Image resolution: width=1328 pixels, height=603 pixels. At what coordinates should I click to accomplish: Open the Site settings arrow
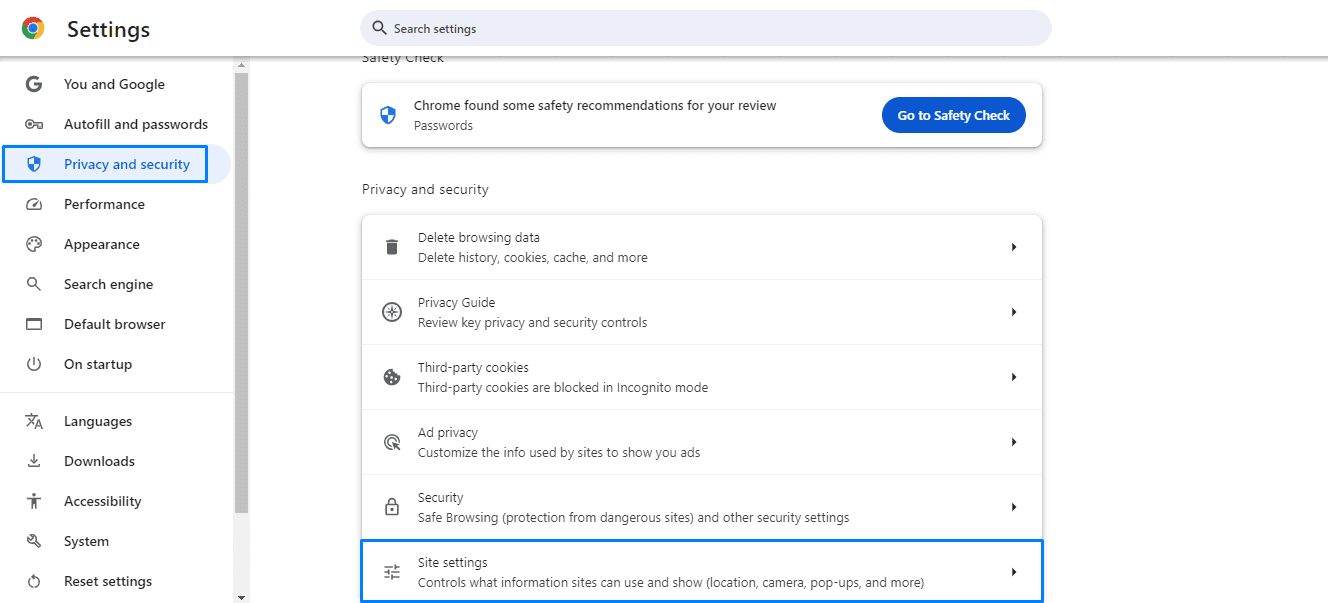pyautogui.click(x=1013, y=572)
